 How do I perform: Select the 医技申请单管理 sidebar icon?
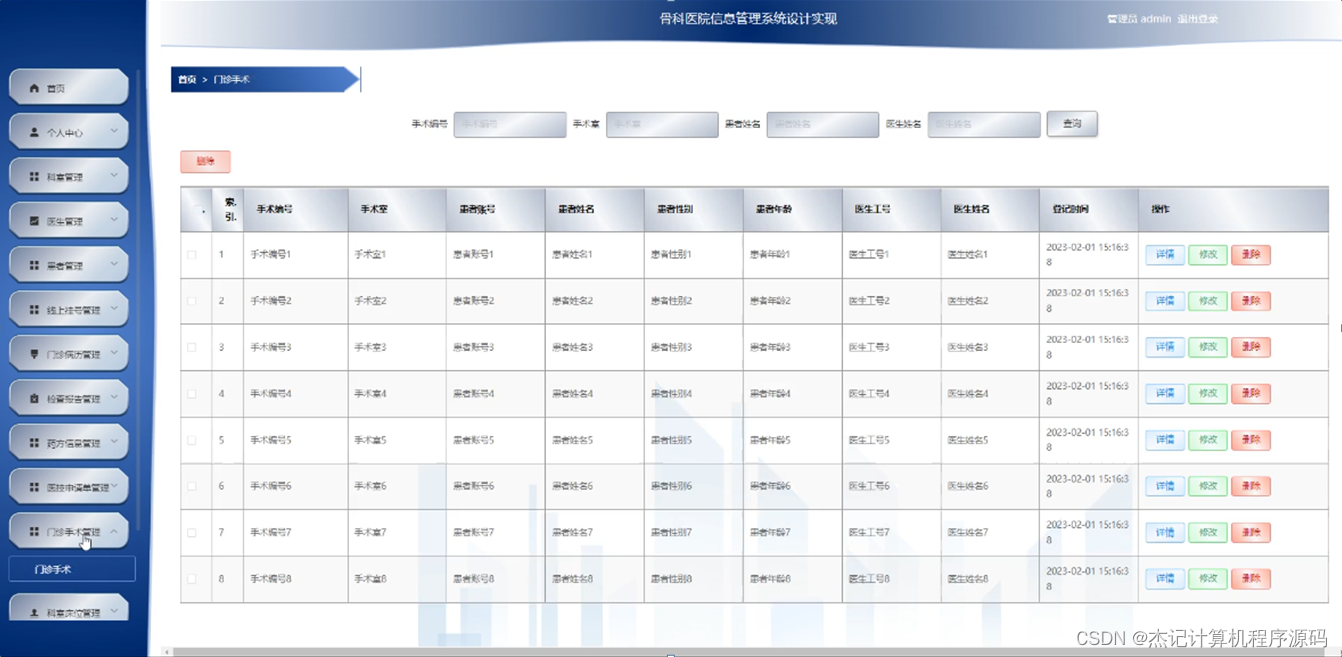[x=34, y=487]
